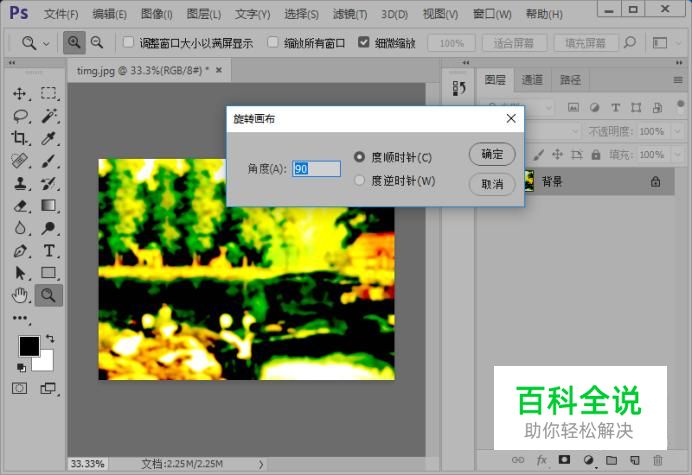The width and height of the screenshot is (692, 475).
Task: Click the 100% zoom button
Action: (451, 43)
